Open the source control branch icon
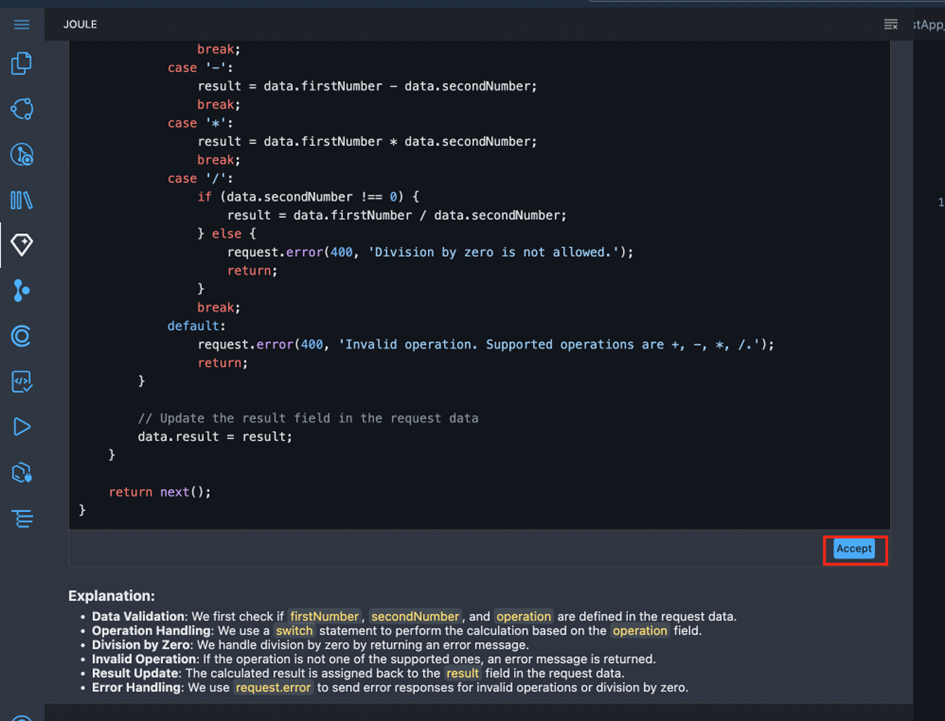The width and height of the screenshot is (945, 721). point(21,290)
